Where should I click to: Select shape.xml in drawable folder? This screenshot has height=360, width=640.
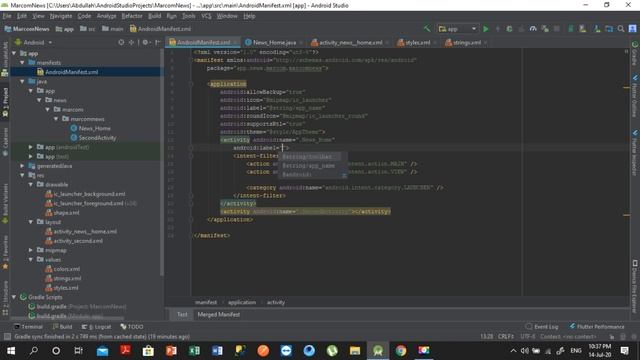(66, 213)
